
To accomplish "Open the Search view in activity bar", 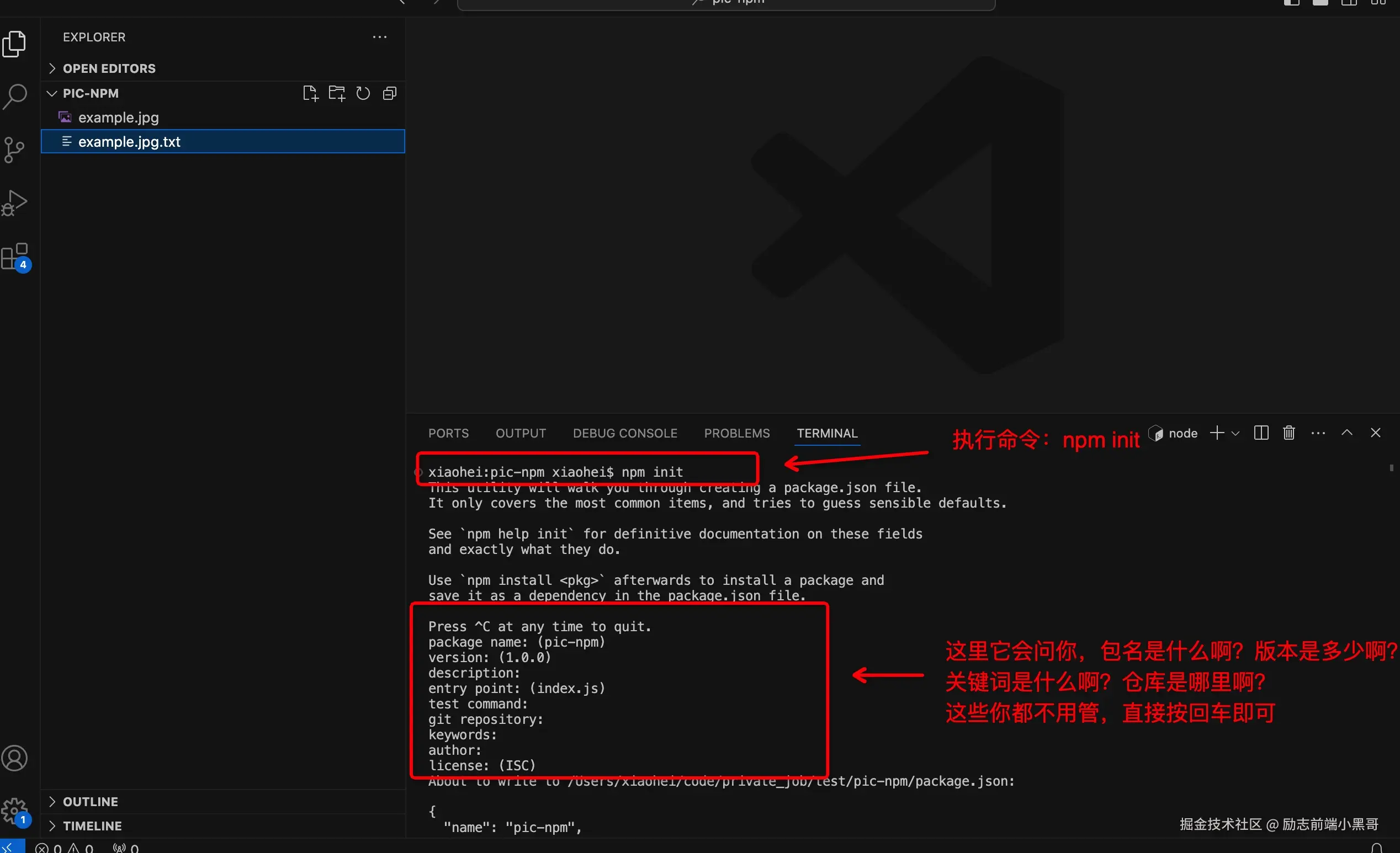I will 15,97.
